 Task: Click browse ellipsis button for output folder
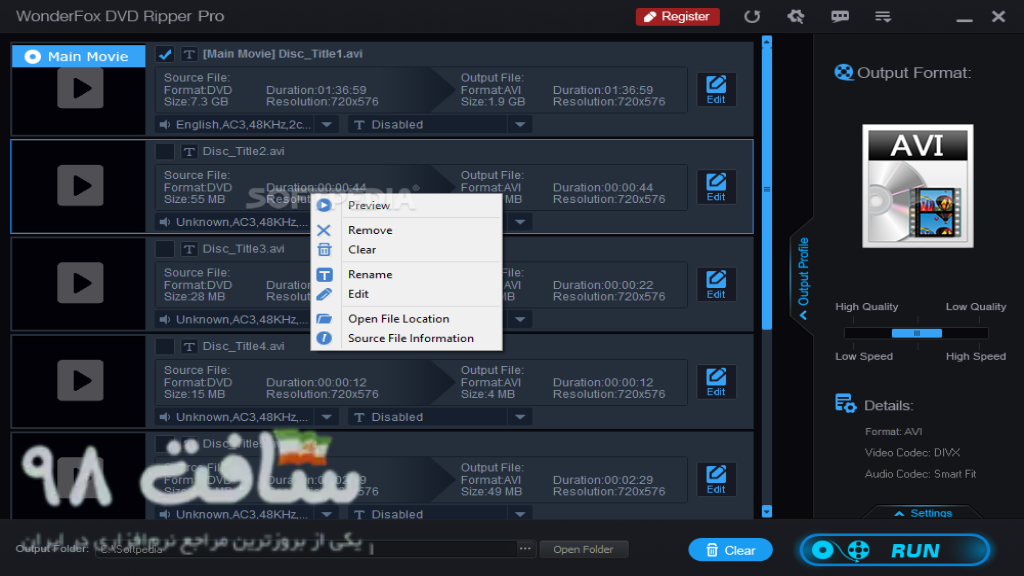pyautogui.click(x=525, y=549)
